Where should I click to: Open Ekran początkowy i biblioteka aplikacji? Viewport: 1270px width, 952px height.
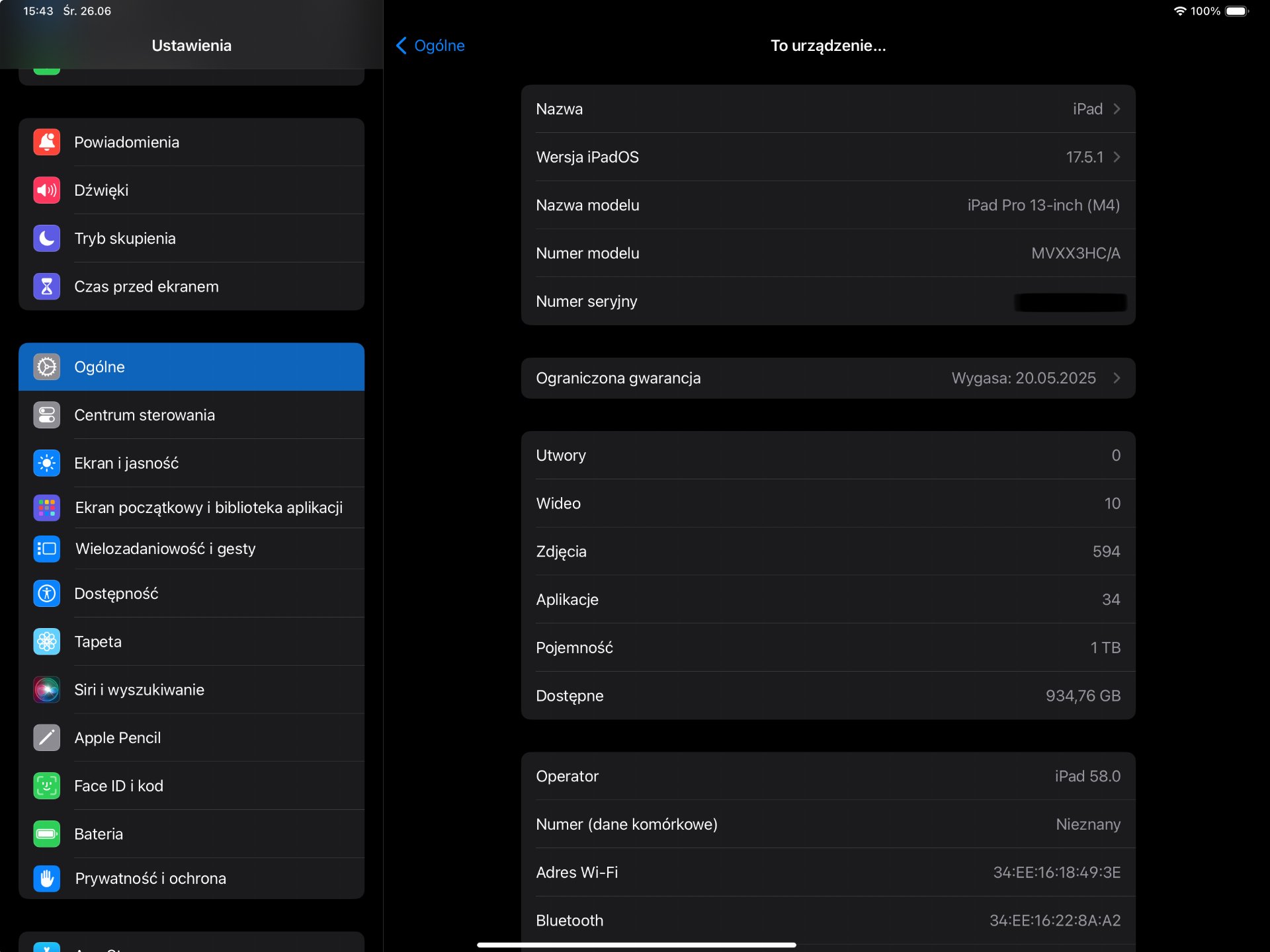(192, 508)
